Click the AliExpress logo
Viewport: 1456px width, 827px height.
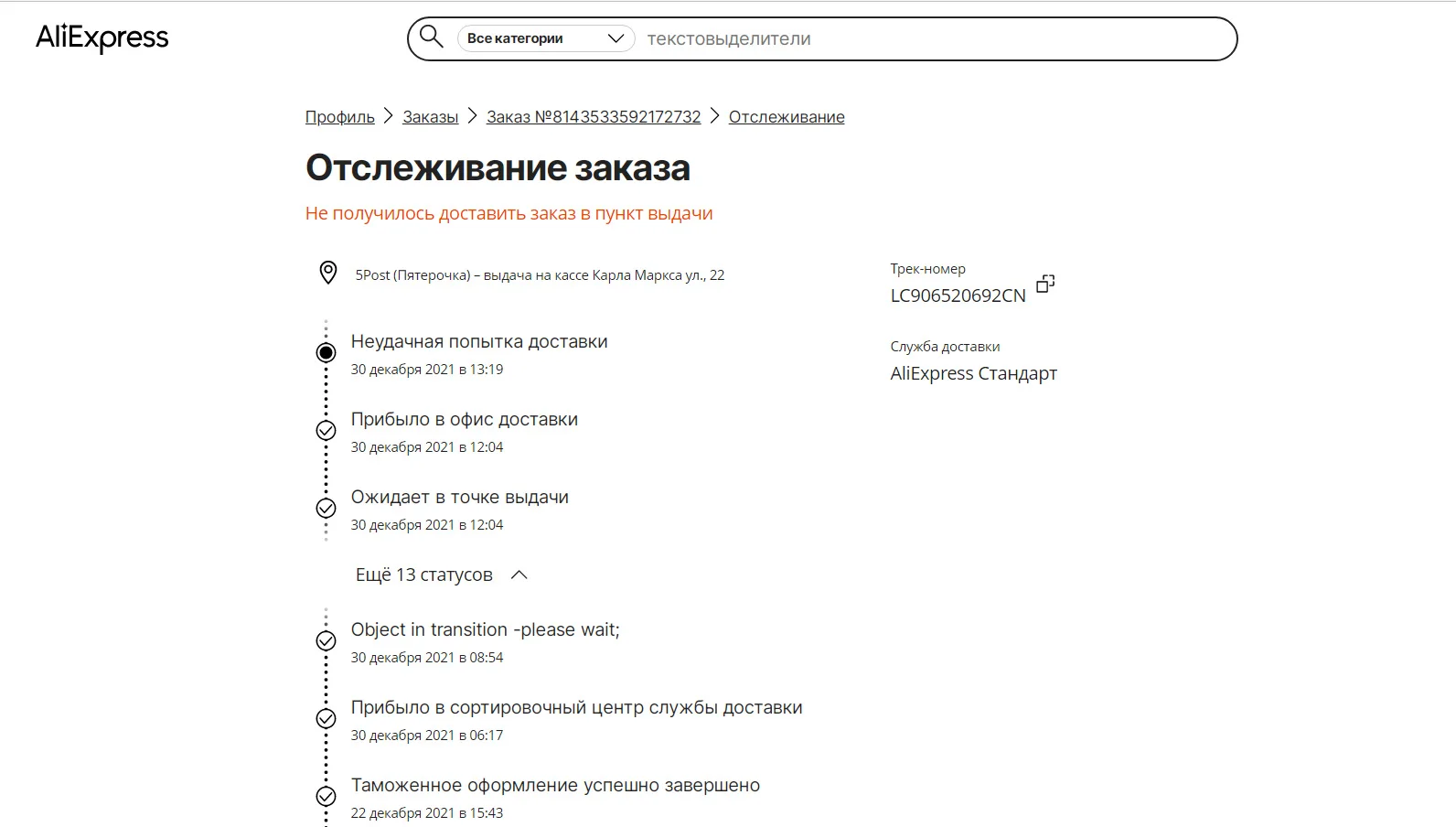click(x=102, y=38)
